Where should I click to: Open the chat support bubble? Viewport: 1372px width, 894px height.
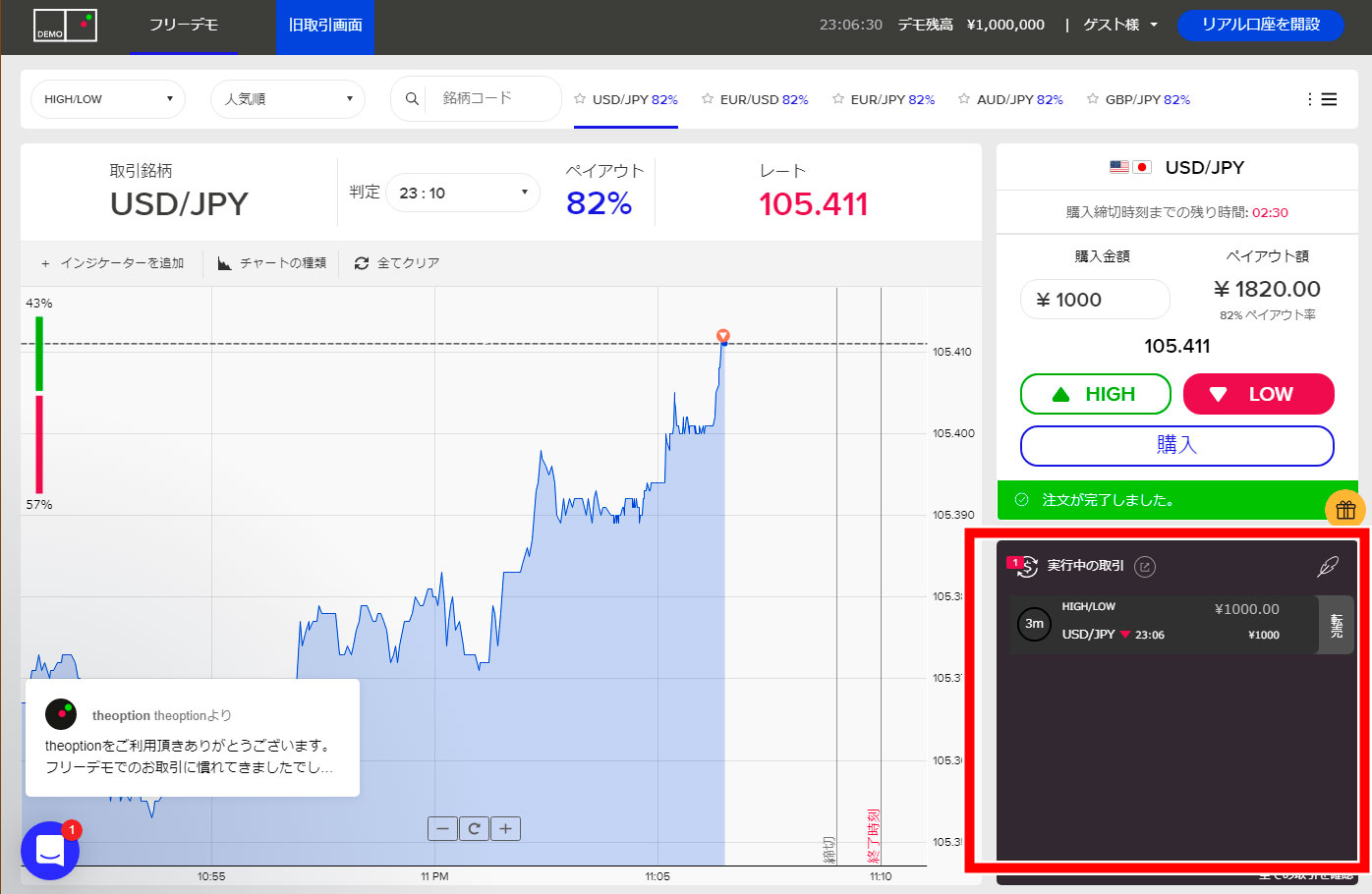point(50,851)
